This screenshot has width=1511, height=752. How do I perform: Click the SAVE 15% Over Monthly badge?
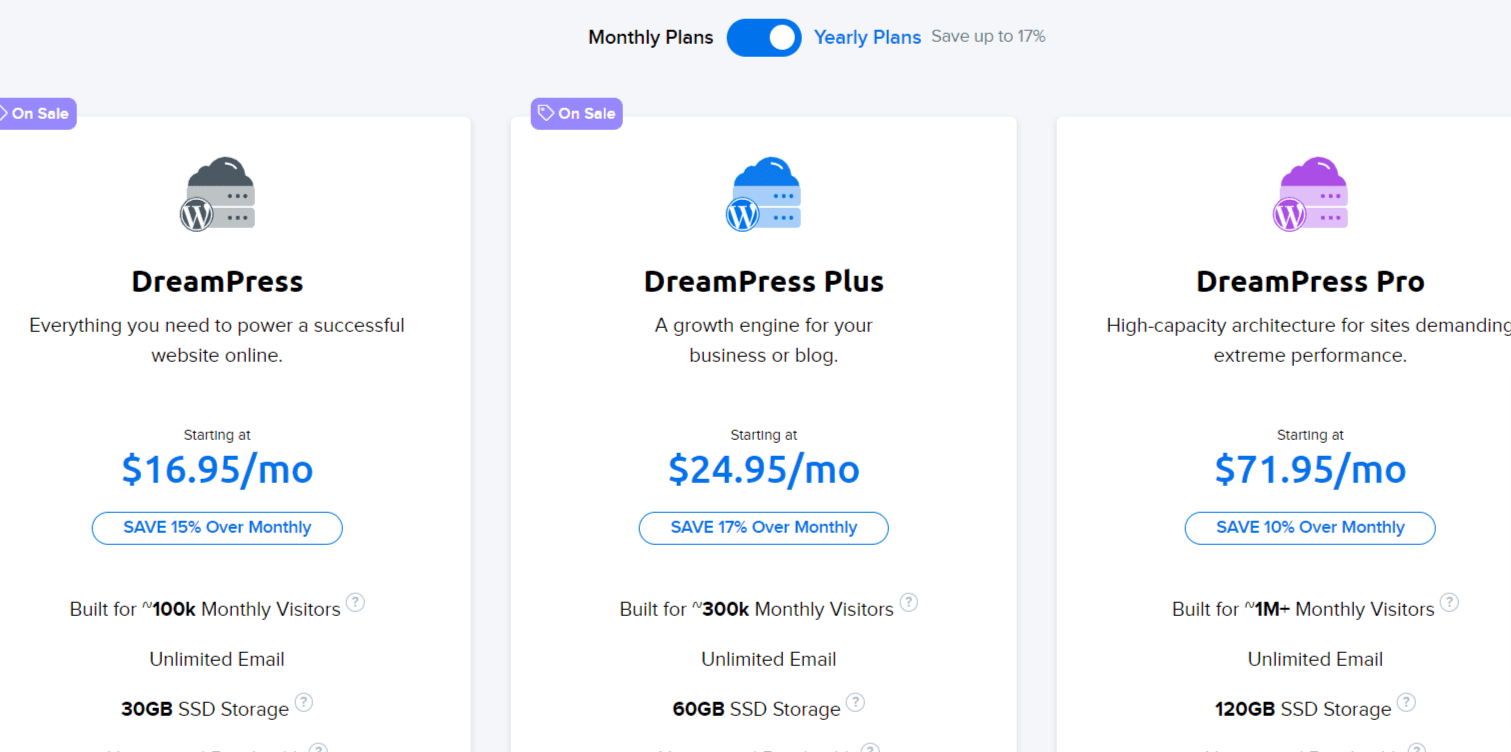[x=217, y=528]
